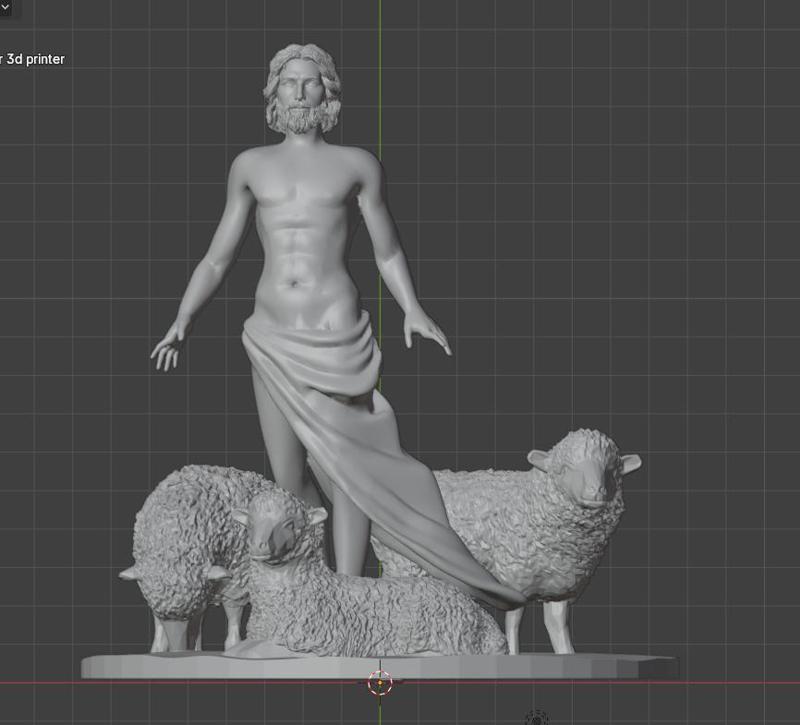The height and width of the screenshot is (725, 800).
Task: Click the 3D cursor at the grid origin
Action: [x=380, y=683]
